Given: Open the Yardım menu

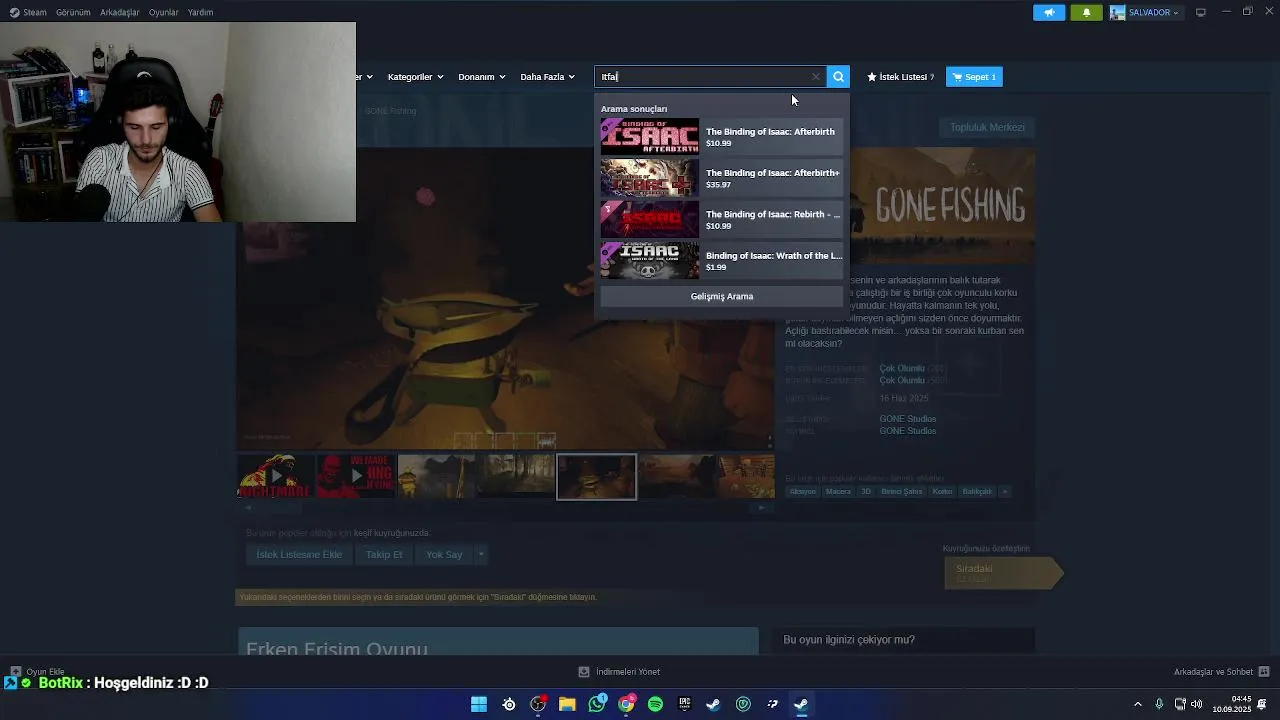Looking at the screenshot, I should [x=200, y=12].
